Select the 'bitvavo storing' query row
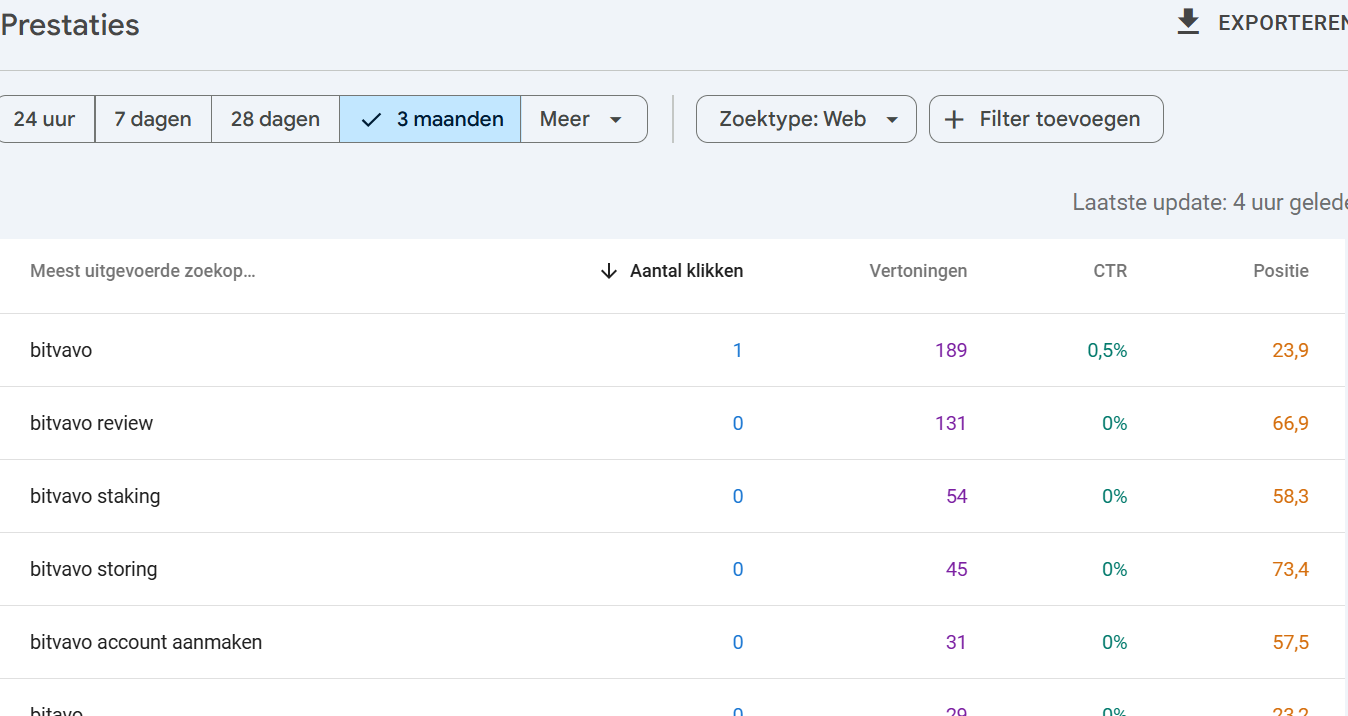This screenshot has height=716, width=1348. (672, 569)
